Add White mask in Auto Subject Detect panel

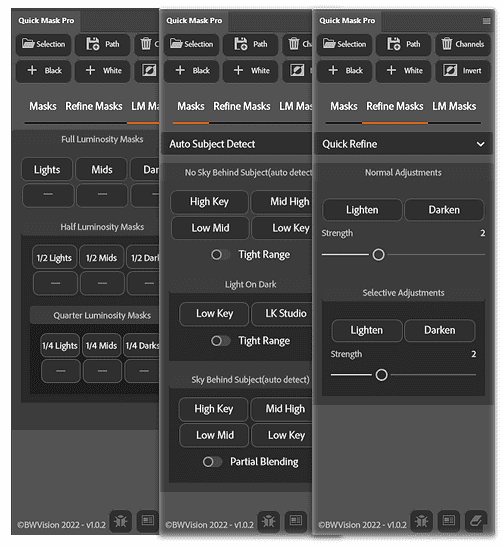click(250, 70)
